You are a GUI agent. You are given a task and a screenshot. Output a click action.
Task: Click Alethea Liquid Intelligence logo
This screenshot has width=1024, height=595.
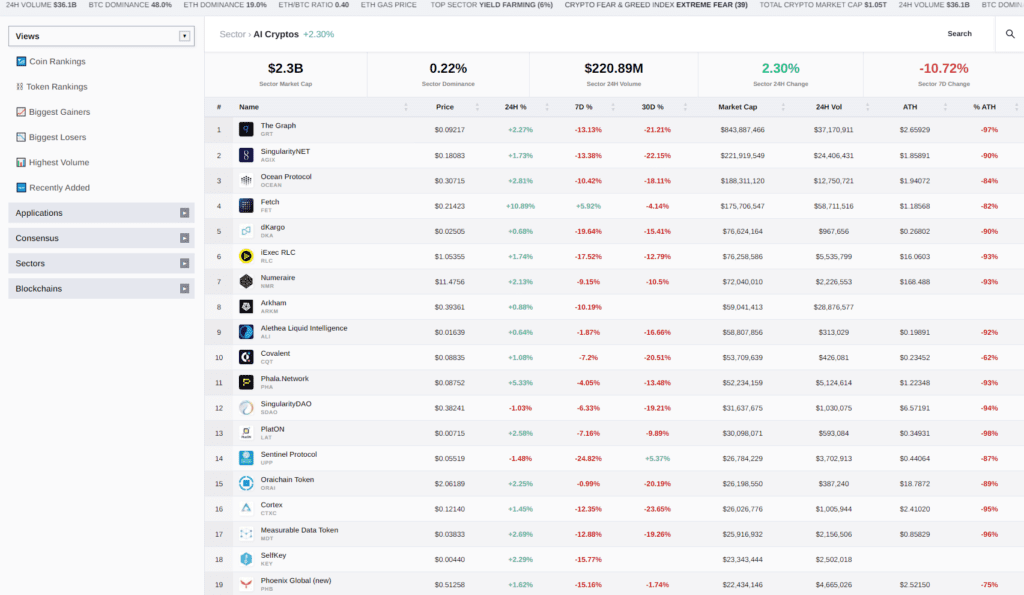(x=246, y=332)
